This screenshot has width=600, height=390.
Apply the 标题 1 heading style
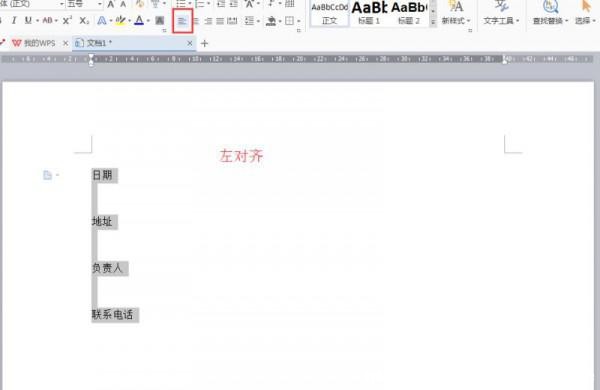pyautogui.click(x=369, y=13)
